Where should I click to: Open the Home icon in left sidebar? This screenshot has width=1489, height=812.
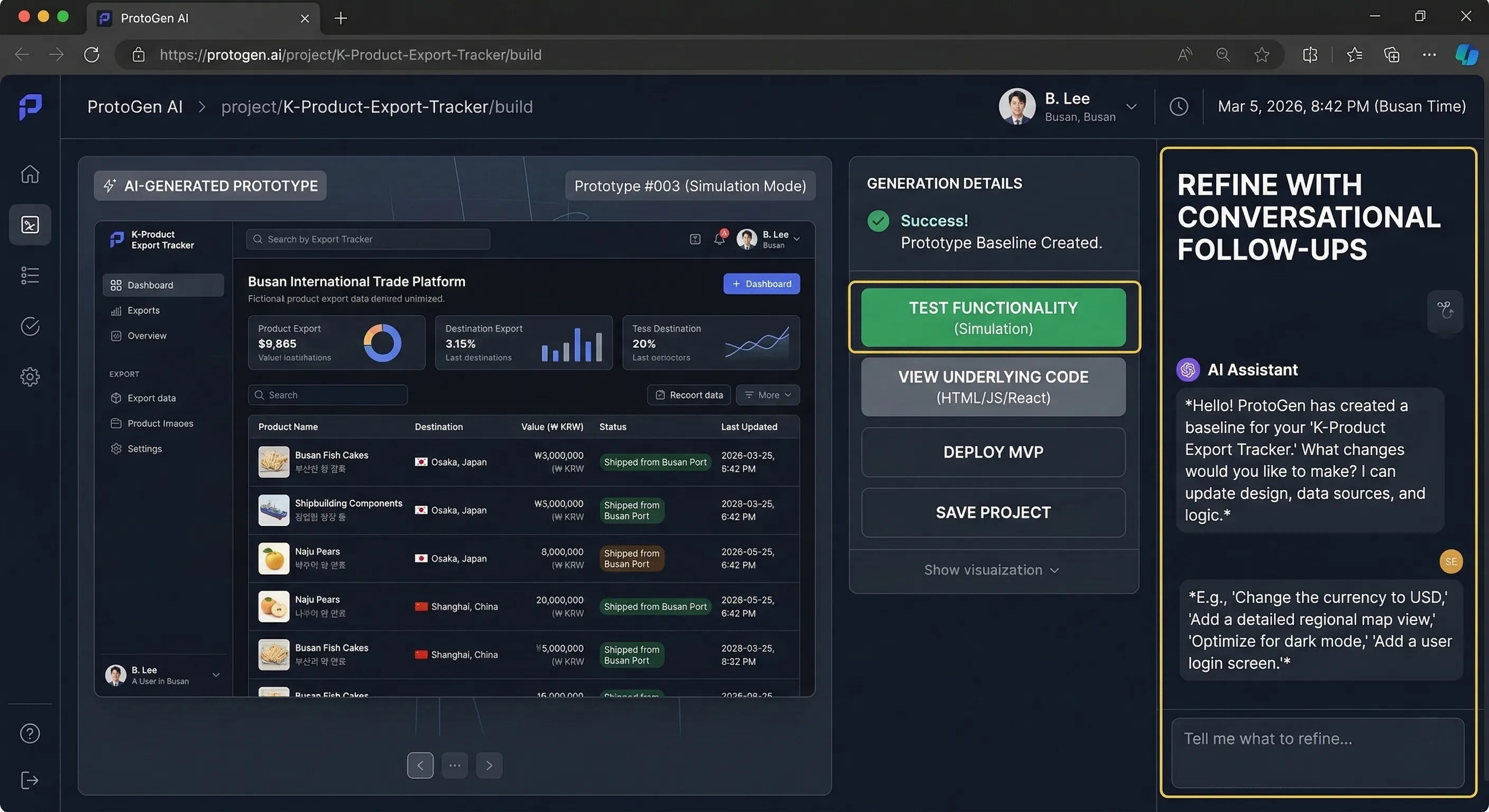coord(30,174)
